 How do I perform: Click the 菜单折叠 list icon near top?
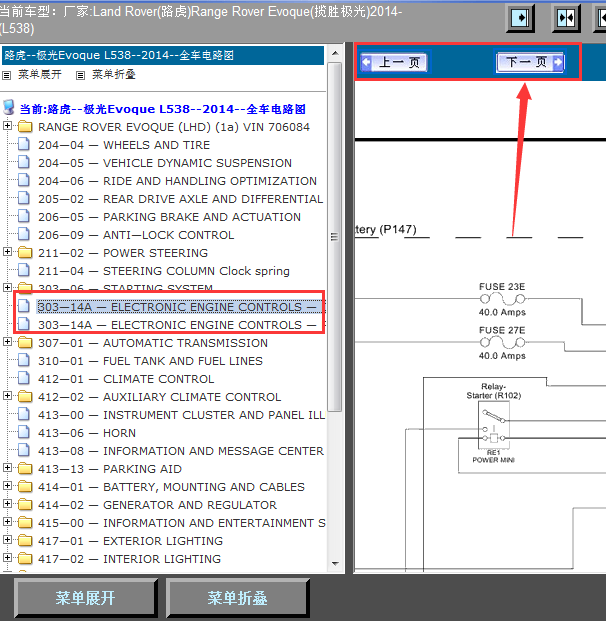(80, 75)
